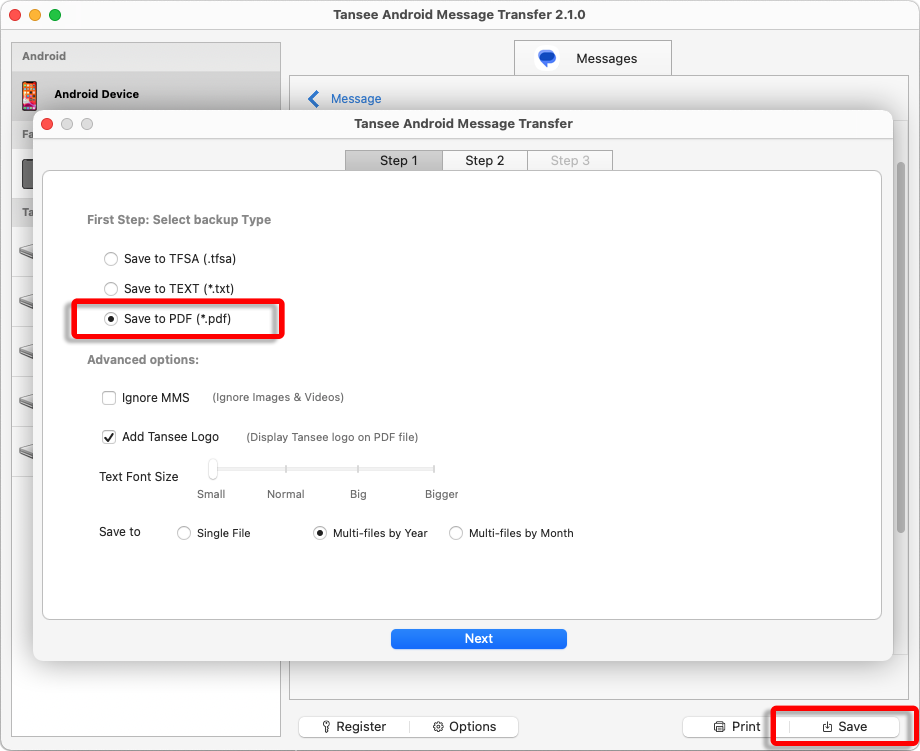Select Multi-files by Month option
The height and width of the screenshot is (751, 920).
coord(456,533)
